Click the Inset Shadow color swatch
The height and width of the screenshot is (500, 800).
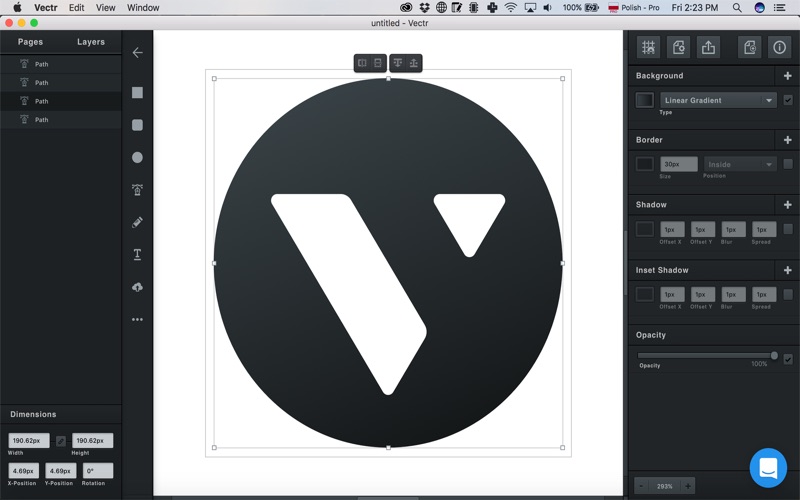click(x=644, y=294)
